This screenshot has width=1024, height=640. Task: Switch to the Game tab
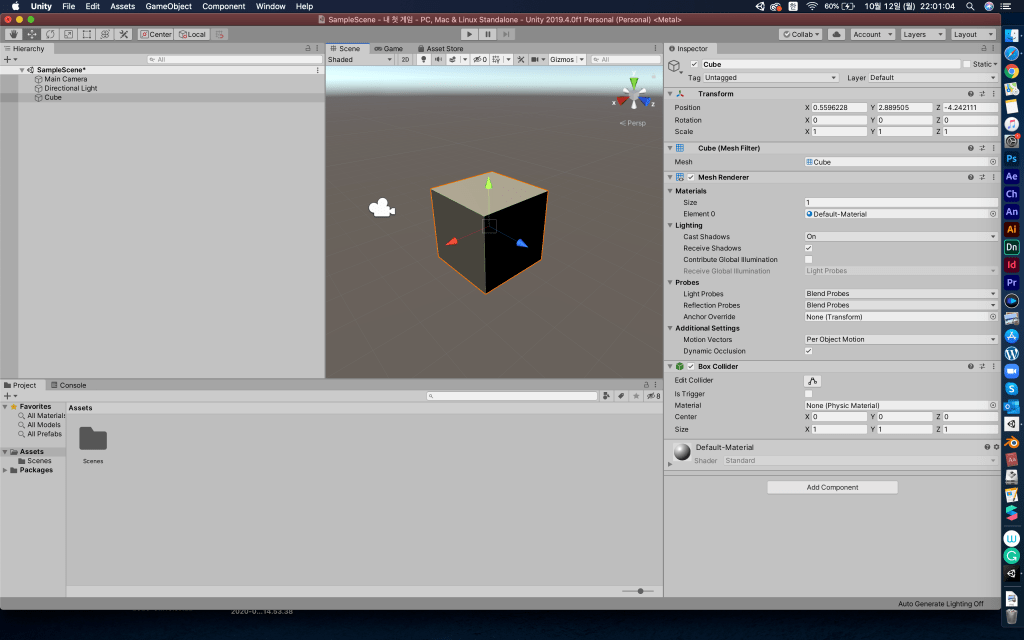388,48
